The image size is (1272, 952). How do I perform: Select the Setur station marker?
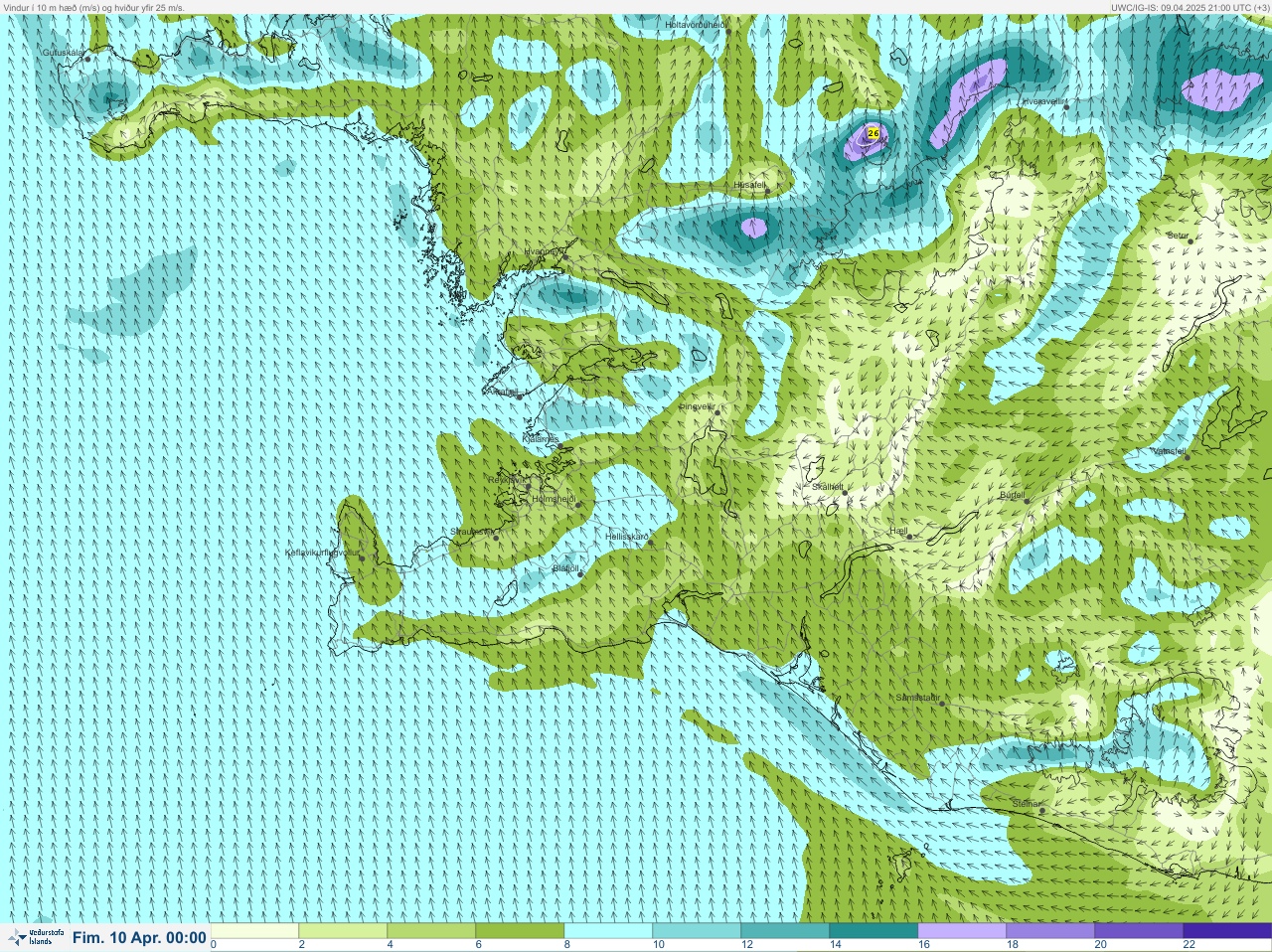[x=1191, y=241]
